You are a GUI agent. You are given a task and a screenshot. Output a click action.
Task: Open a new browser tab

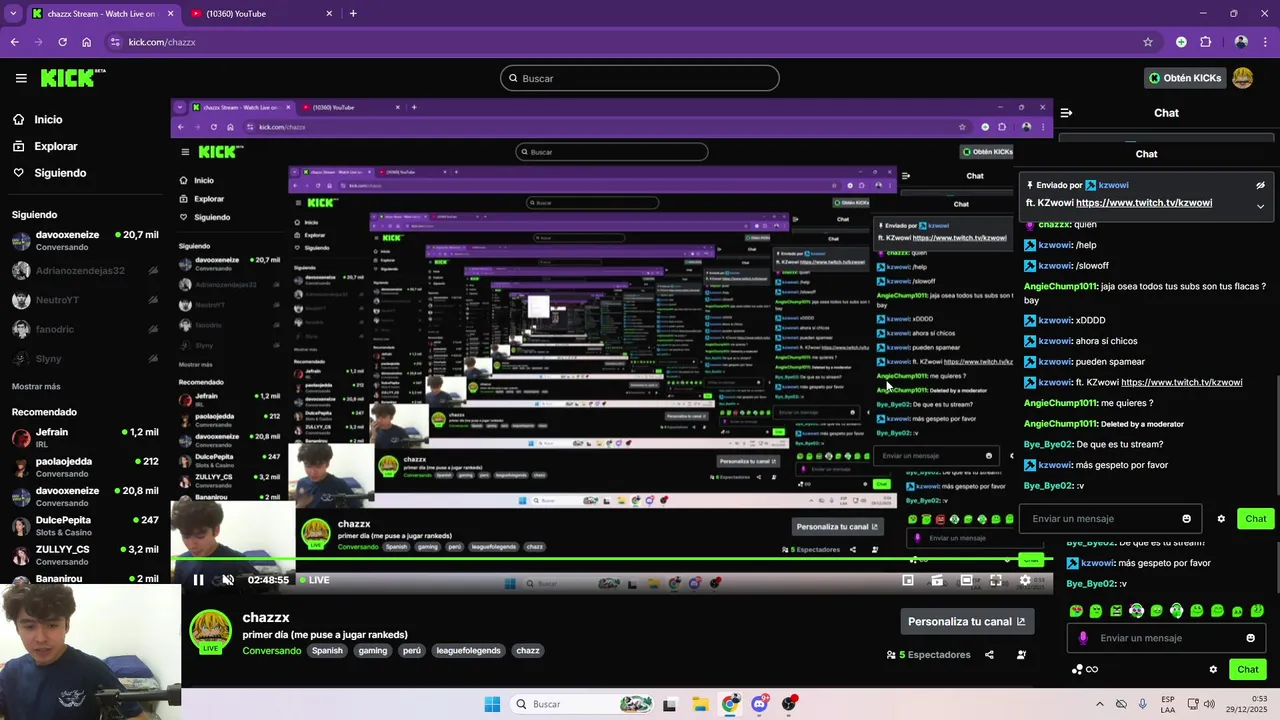pyautogui.click(x=353, y=14)
